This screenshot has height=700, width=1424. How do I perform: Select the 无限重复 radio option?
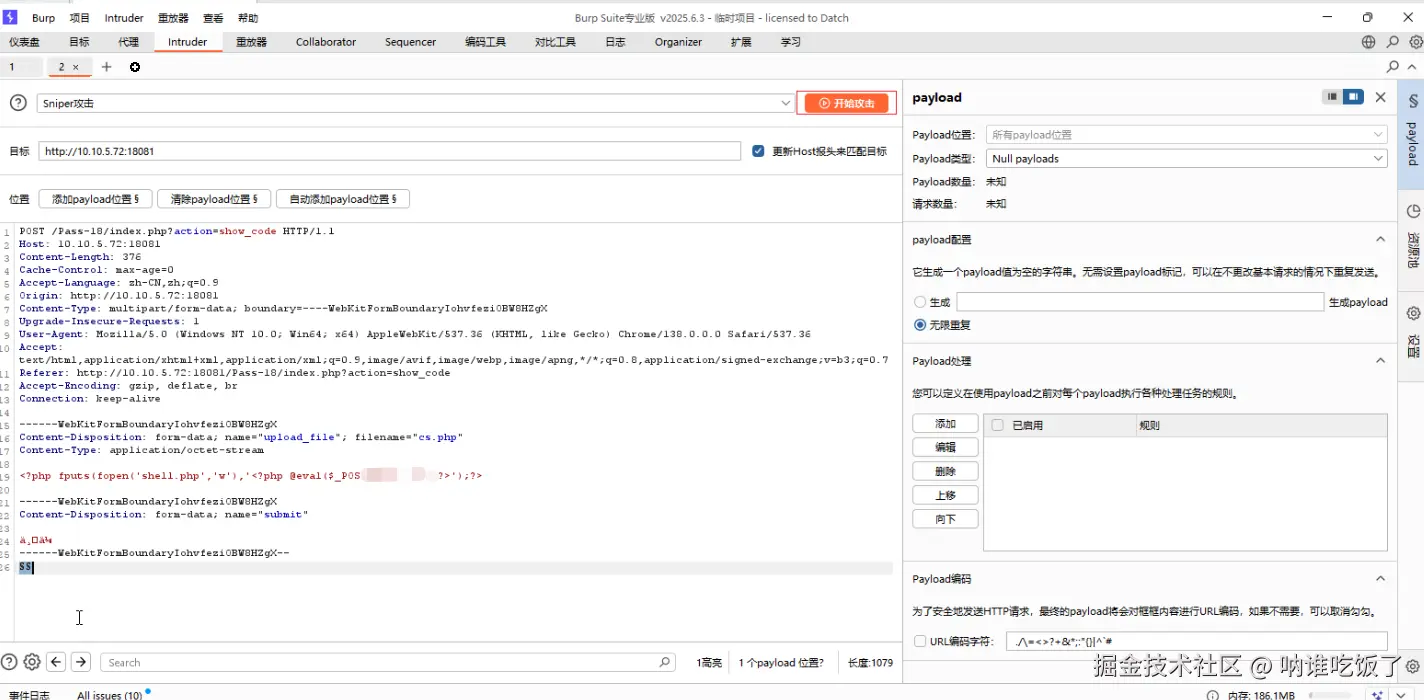(x=920, y=325)
